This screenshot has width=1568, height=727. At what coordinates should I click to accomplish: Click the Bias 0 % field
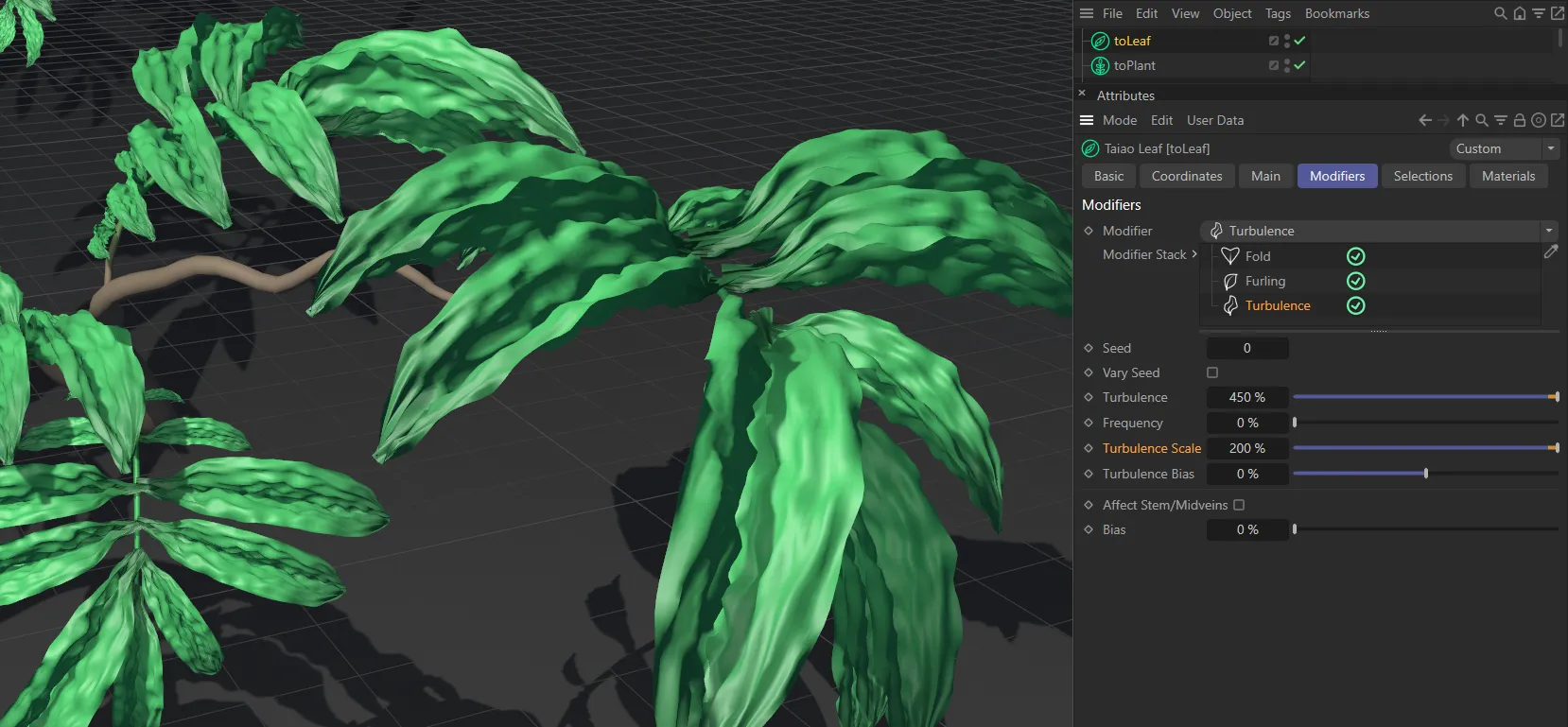(1247, 529)
